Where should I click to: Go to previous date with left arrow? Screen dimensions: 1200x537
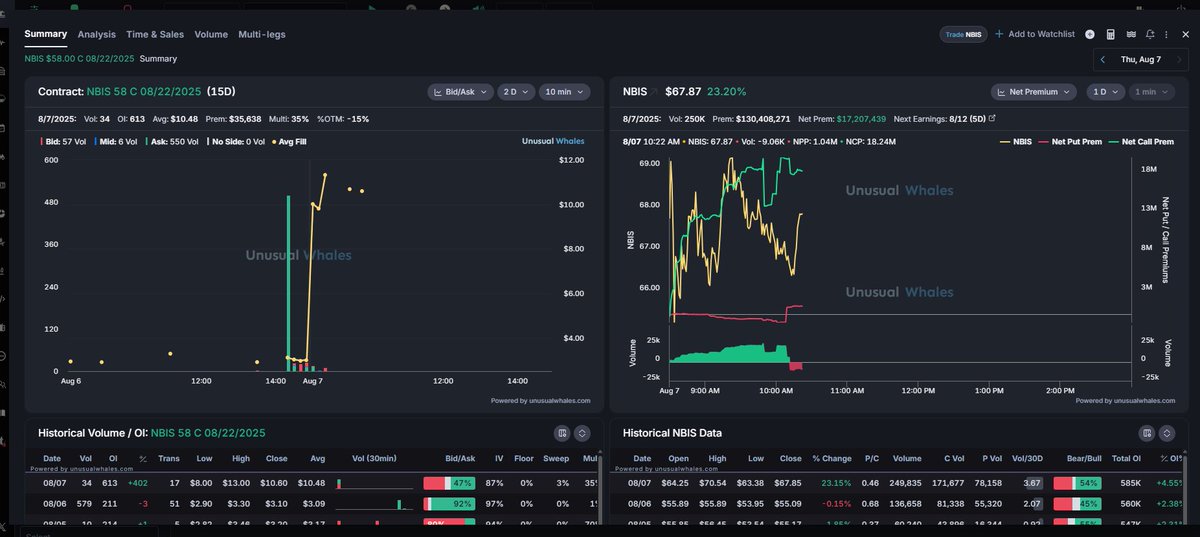tap(1103, 60)
